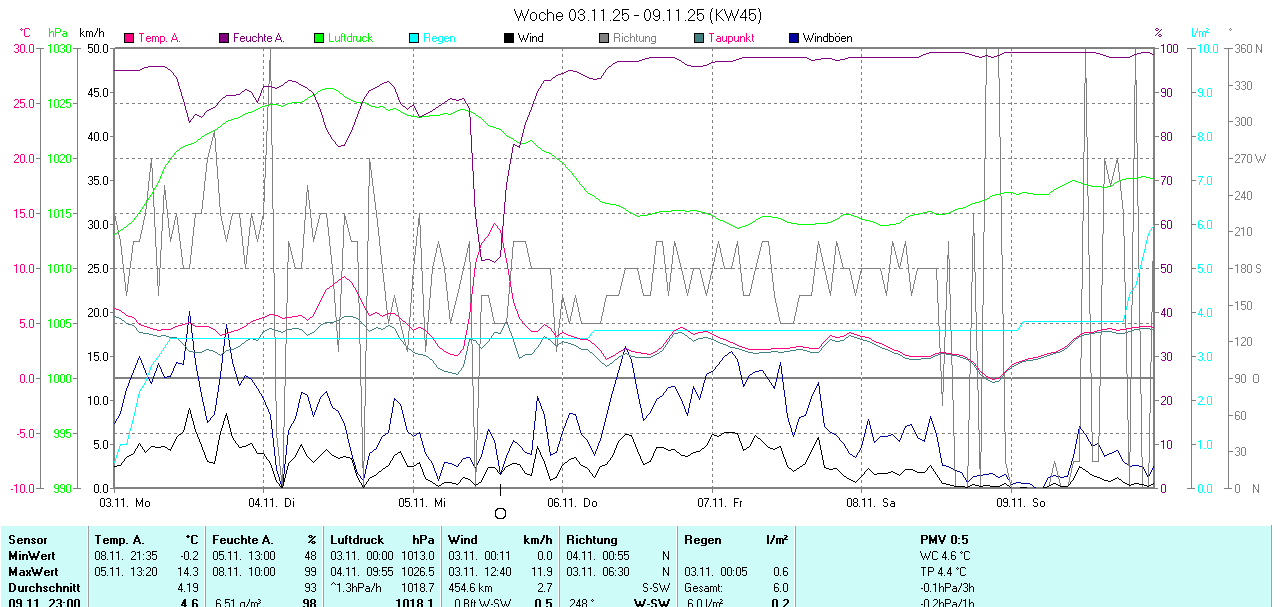Click the purple Feuchte A. legend square

224,38
